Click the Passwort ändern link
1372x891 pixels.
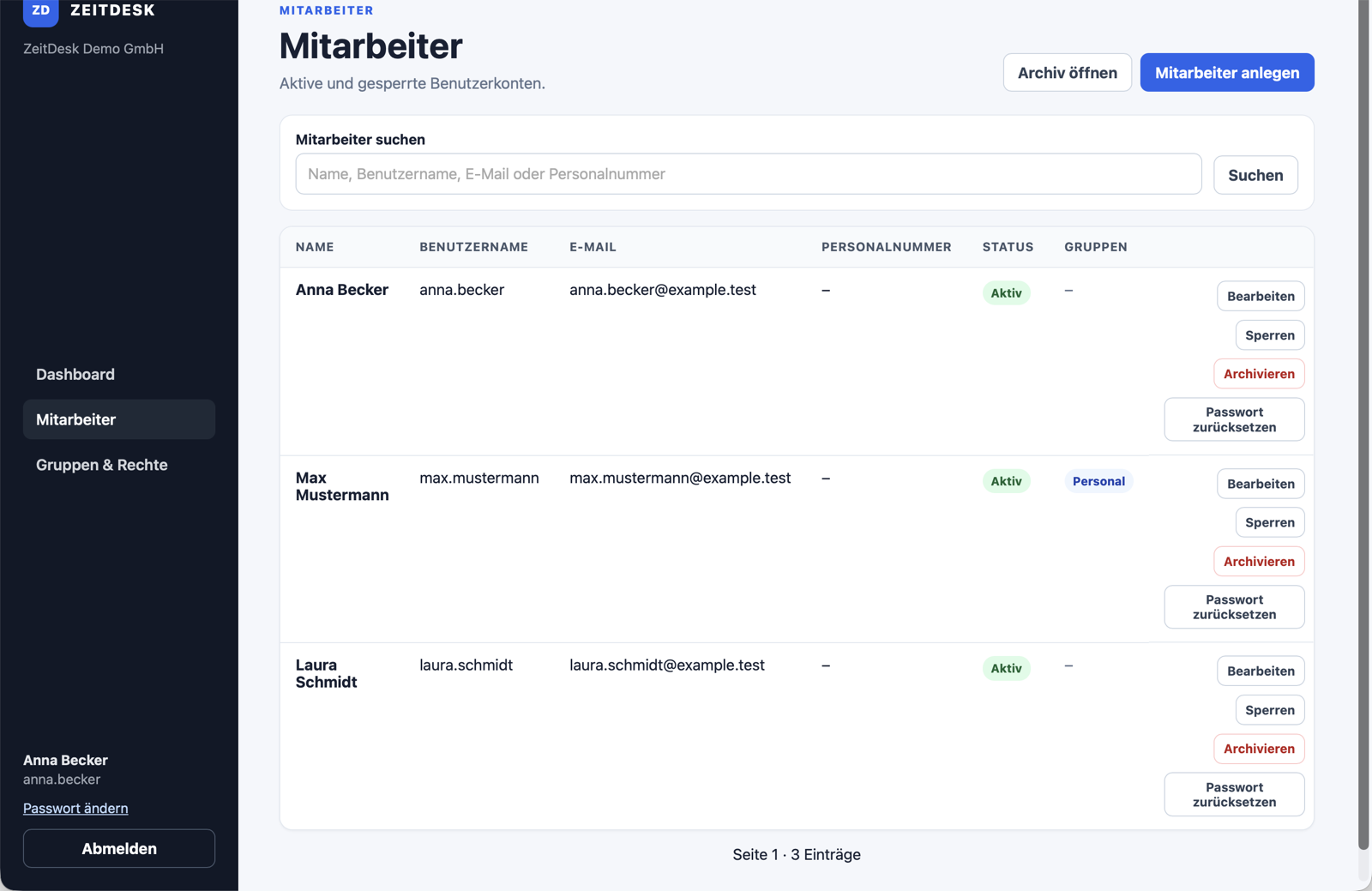click(75, 808)
